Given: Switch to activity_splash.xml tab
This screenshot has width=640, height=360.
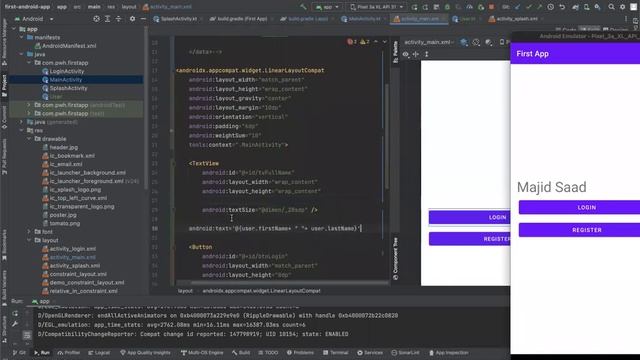Looking at the screenshot, I should point(516,19).
